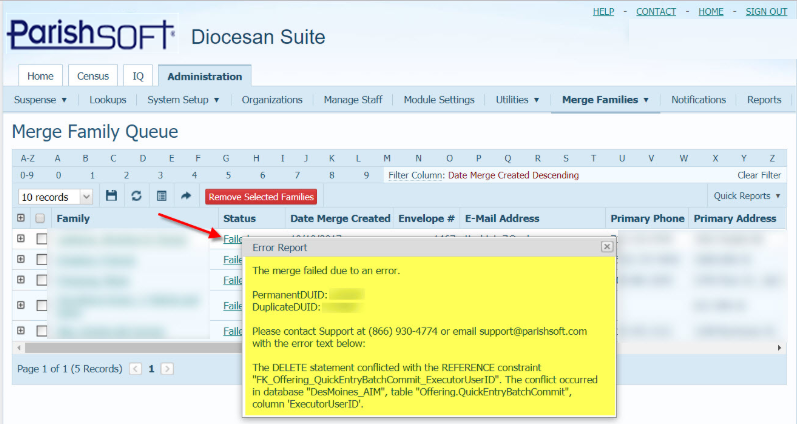
Task: Switch to the IQ tab
Action: (x=138, y=76)
